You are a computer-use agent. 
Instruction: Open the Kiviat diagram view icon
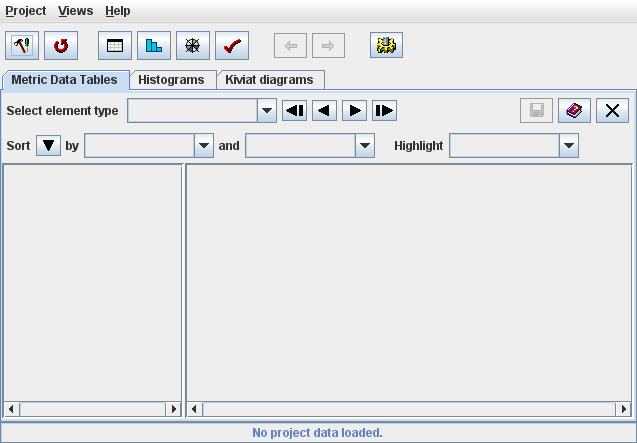point(193,46)
